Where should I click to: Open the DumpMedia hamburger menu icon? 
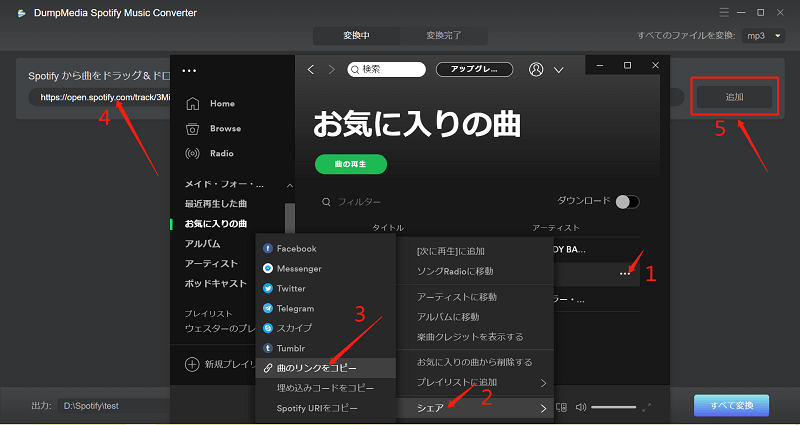pos(723,12)
